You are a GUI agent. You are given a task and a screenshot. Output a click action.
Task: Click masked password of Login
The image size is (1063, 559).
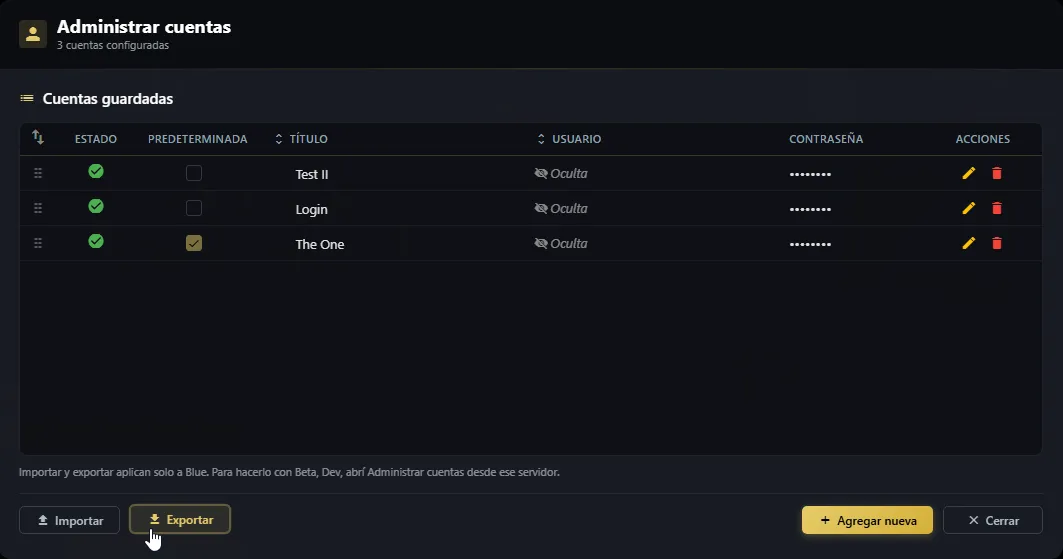pyautogui.click(x=810, y=209)
